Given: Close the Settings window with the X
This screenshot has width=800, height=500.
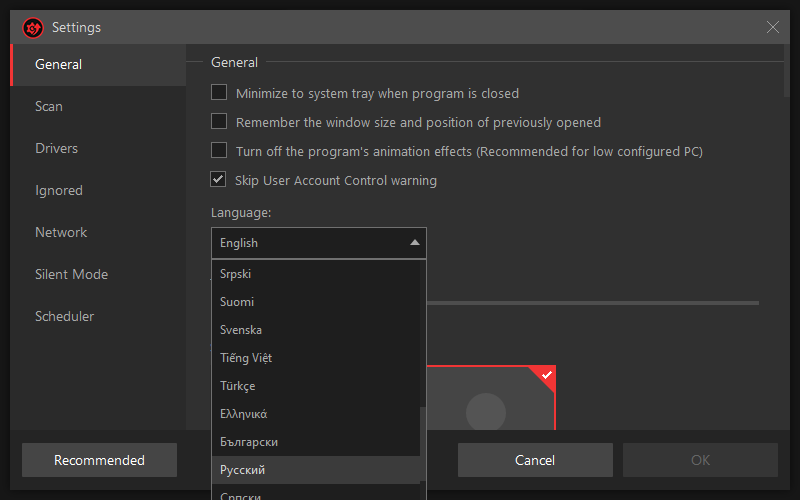Looking at the screenshot, I should click(772, 27).
